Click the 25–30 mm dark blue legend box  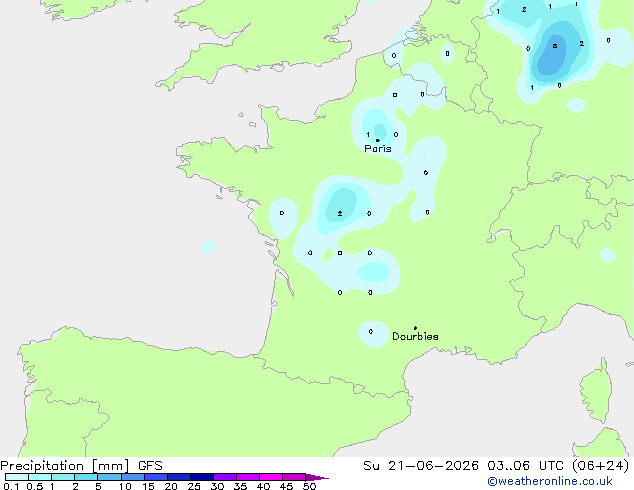click(201, 477)
